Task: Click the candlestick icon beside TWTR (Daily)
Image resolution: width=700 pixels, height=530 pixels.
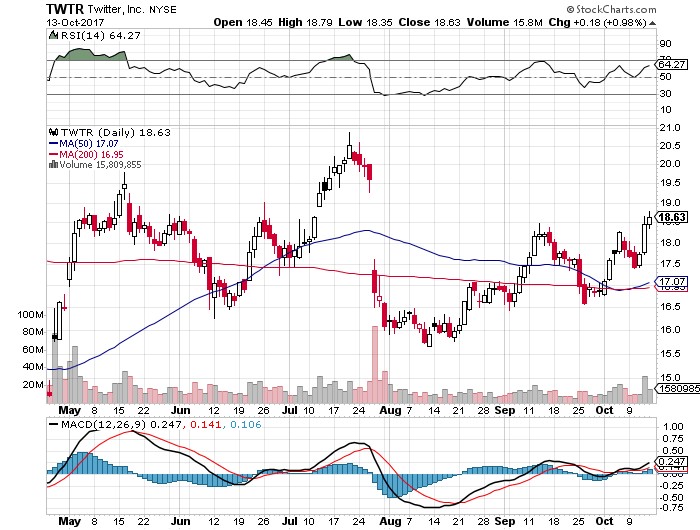Action: point(54,132)
